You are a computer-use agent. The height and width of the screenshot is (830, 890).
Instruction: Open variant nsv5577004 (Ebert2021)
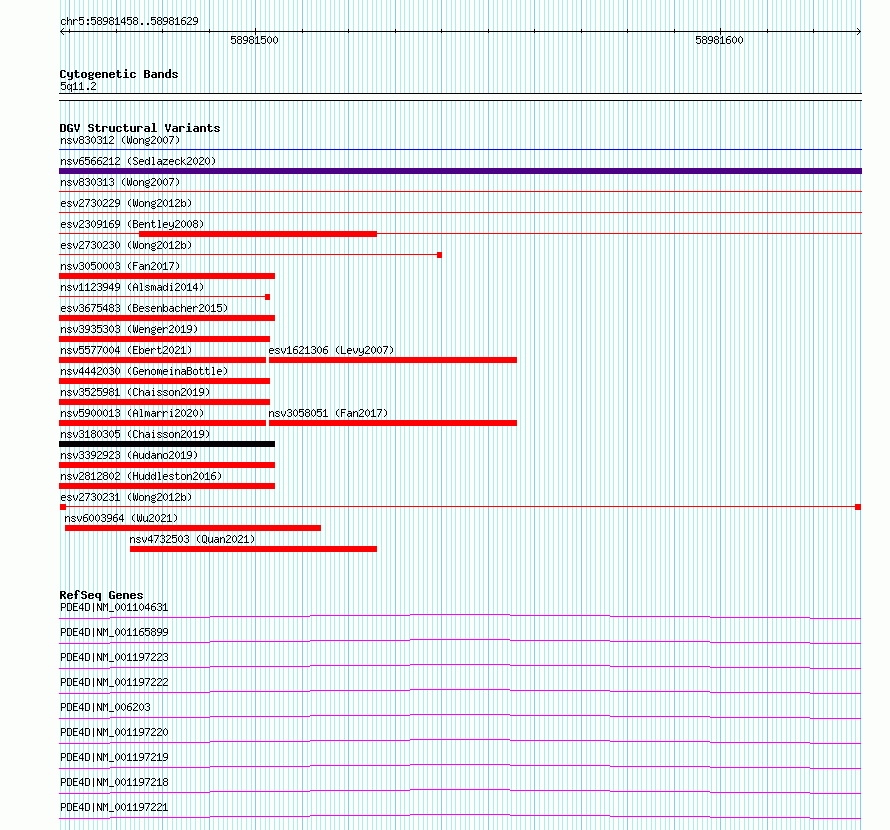pyautogui.click(x=126, y=350)
